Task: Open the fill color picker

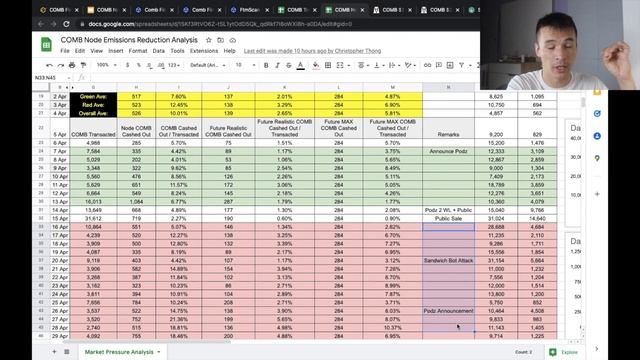Action: pos(316,65)
